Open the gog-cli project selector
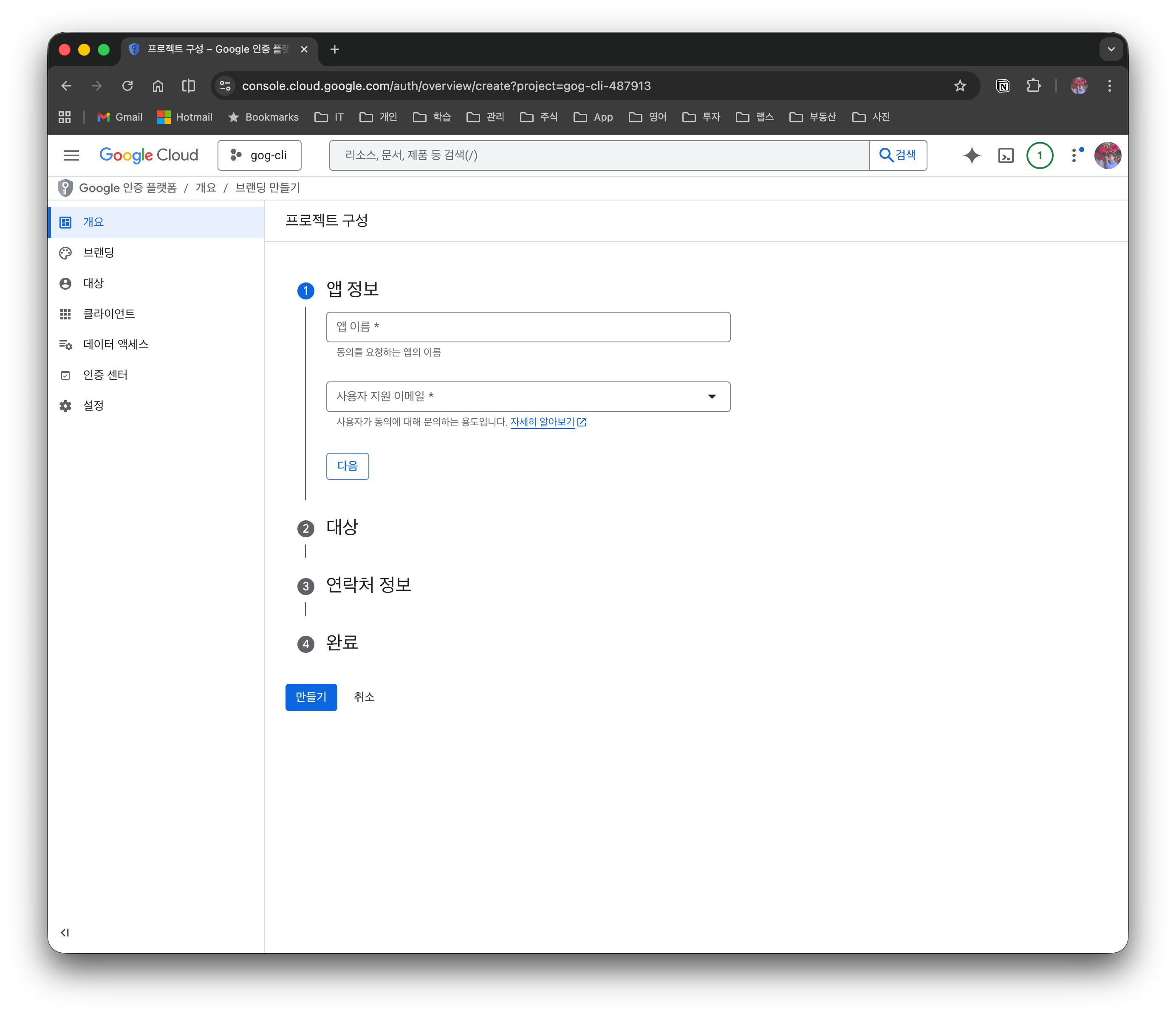The height and width of the screenshot is (1016, 1176). [260, 155]
